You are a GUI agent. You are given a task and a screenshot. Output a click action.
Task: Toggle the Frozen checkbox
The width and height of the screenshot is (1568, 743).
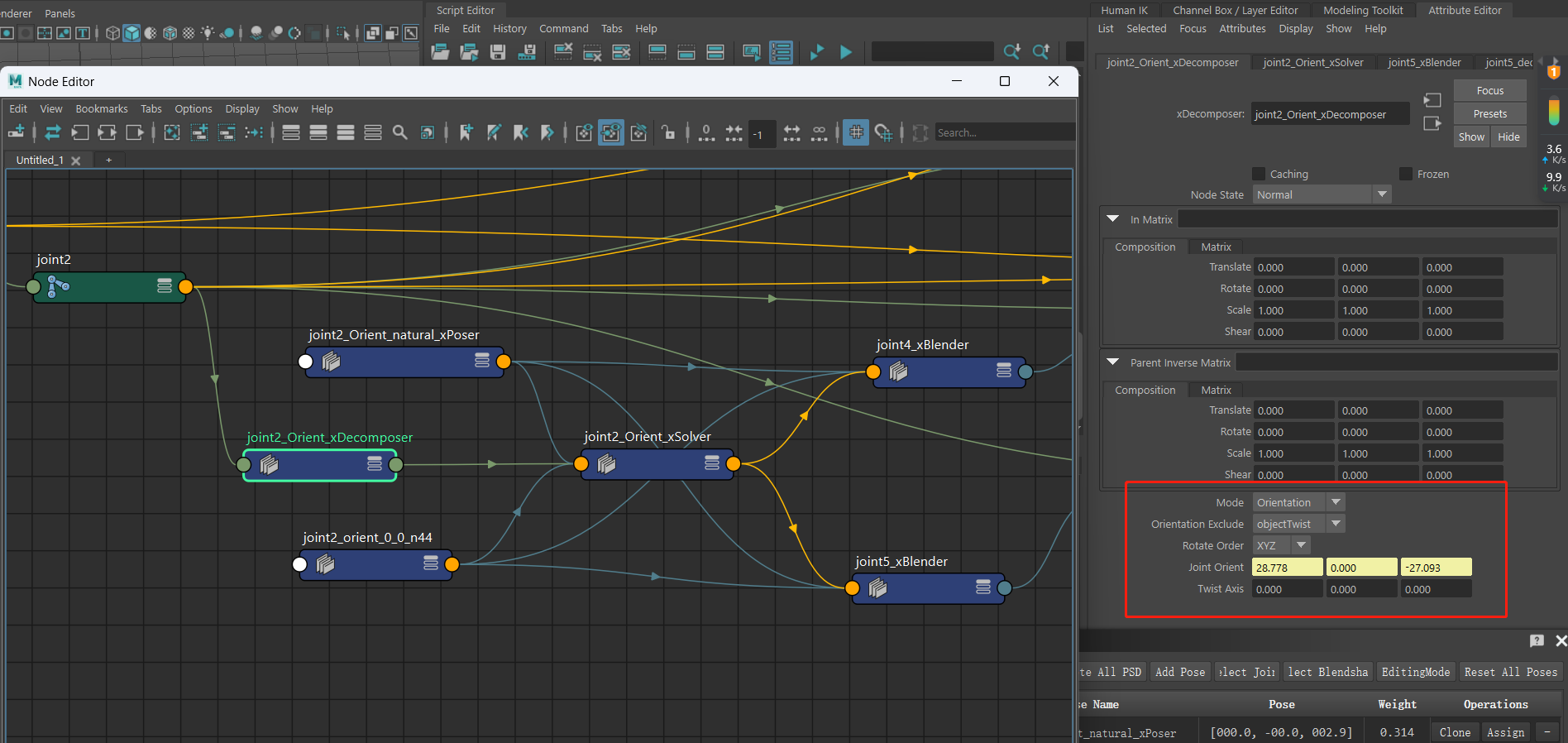[1406, 174]
